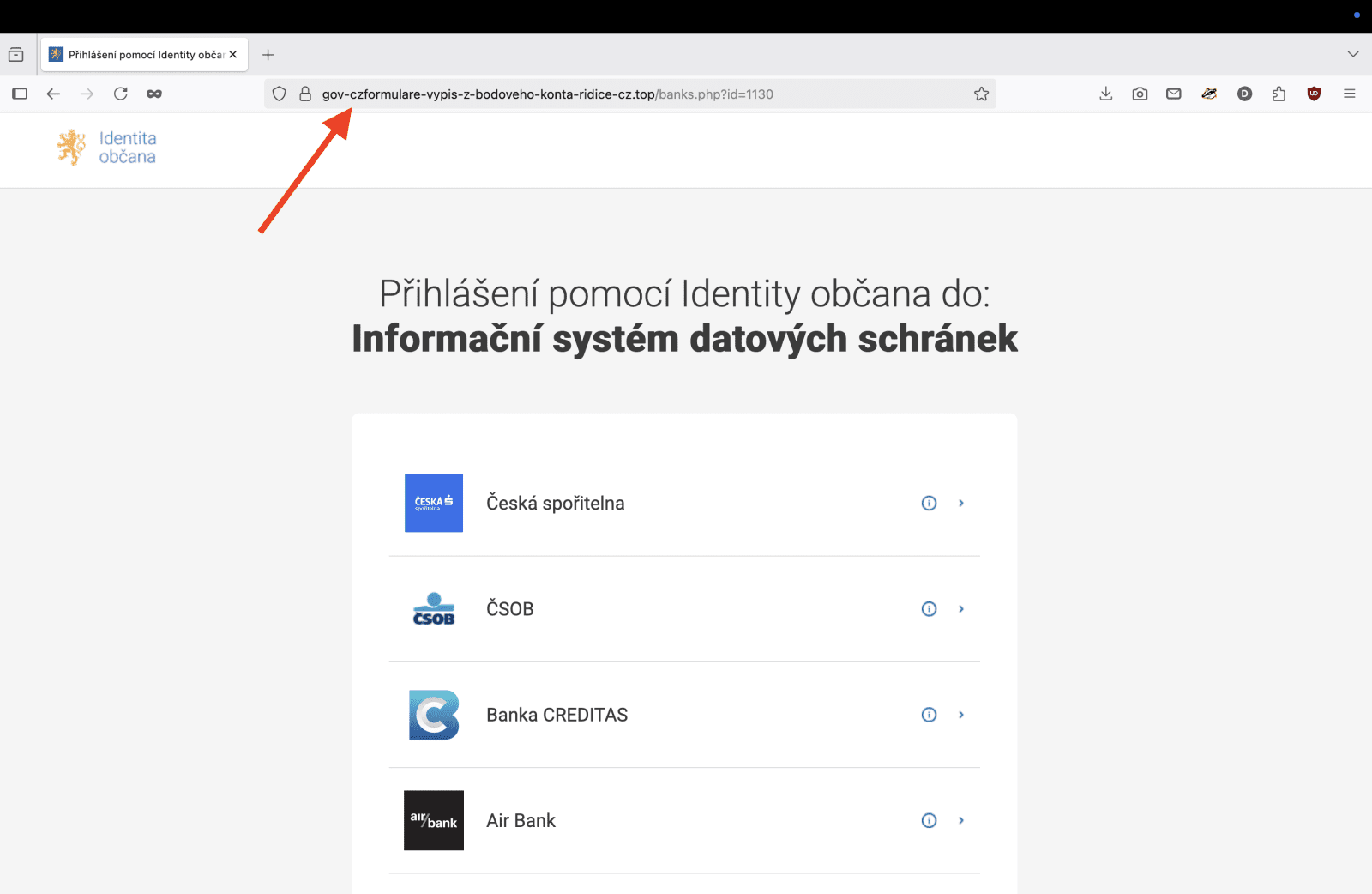Choose Česká spořitelna as login bank
Image resolution: width=1372 pixels, height=894 pixels.
pos(684,503)
